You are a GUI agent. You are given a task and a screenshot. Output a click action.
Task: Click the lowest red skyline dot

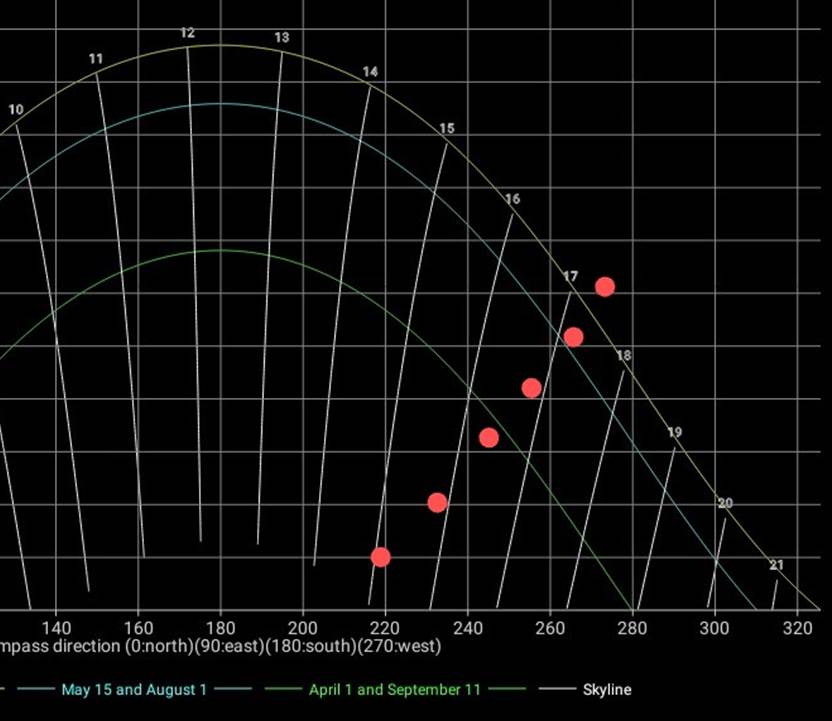pos(380,557)
